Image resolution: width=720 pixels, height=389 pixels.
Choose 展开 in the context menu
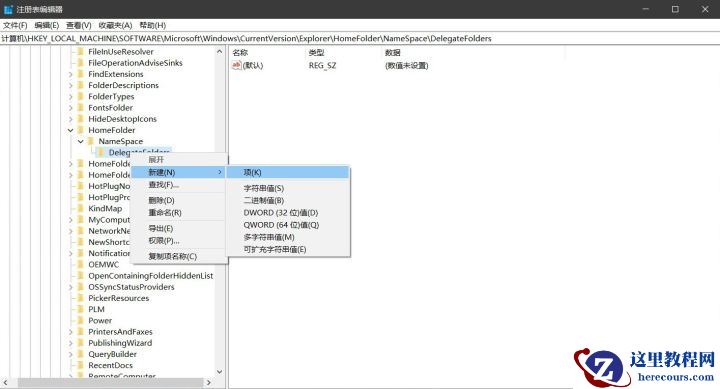tap(180, 159)
